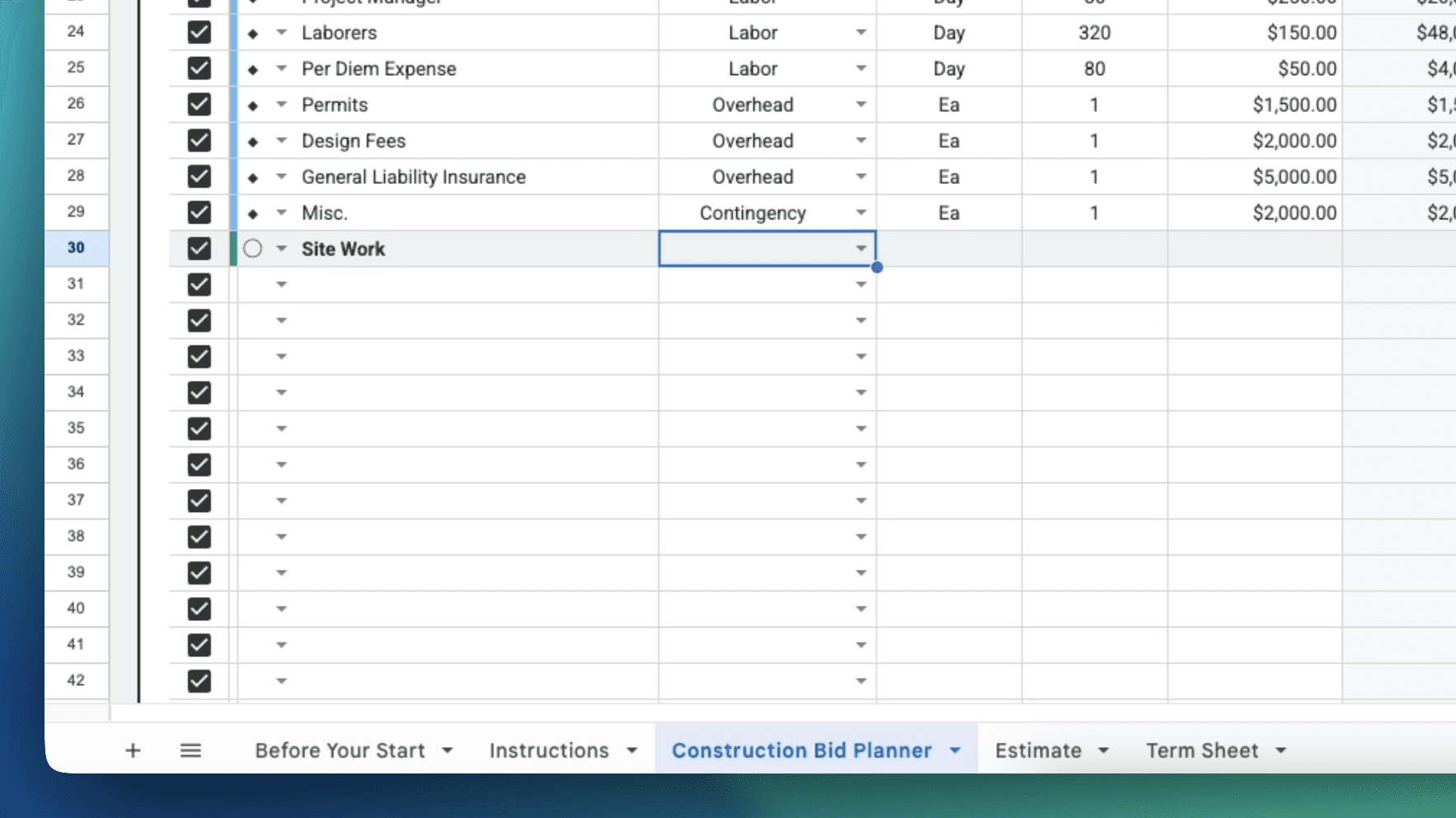Viewport: 1456px width, 818px height.
Task: Uncheck the checkbox in row 42
Action: click(x=199, y=680)
